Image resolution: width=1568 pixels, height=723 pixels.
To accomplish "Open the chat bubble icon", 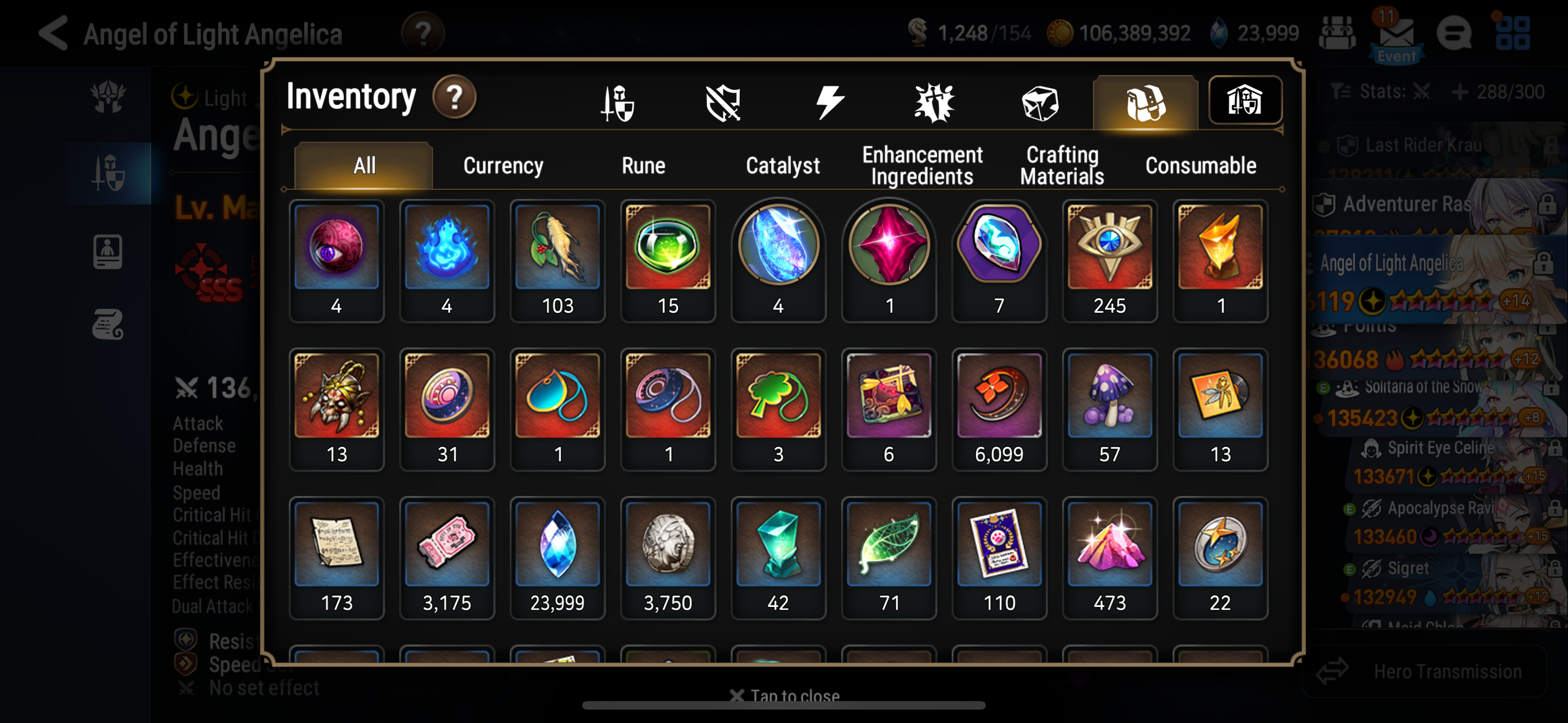I will (x=1454, y=33).
